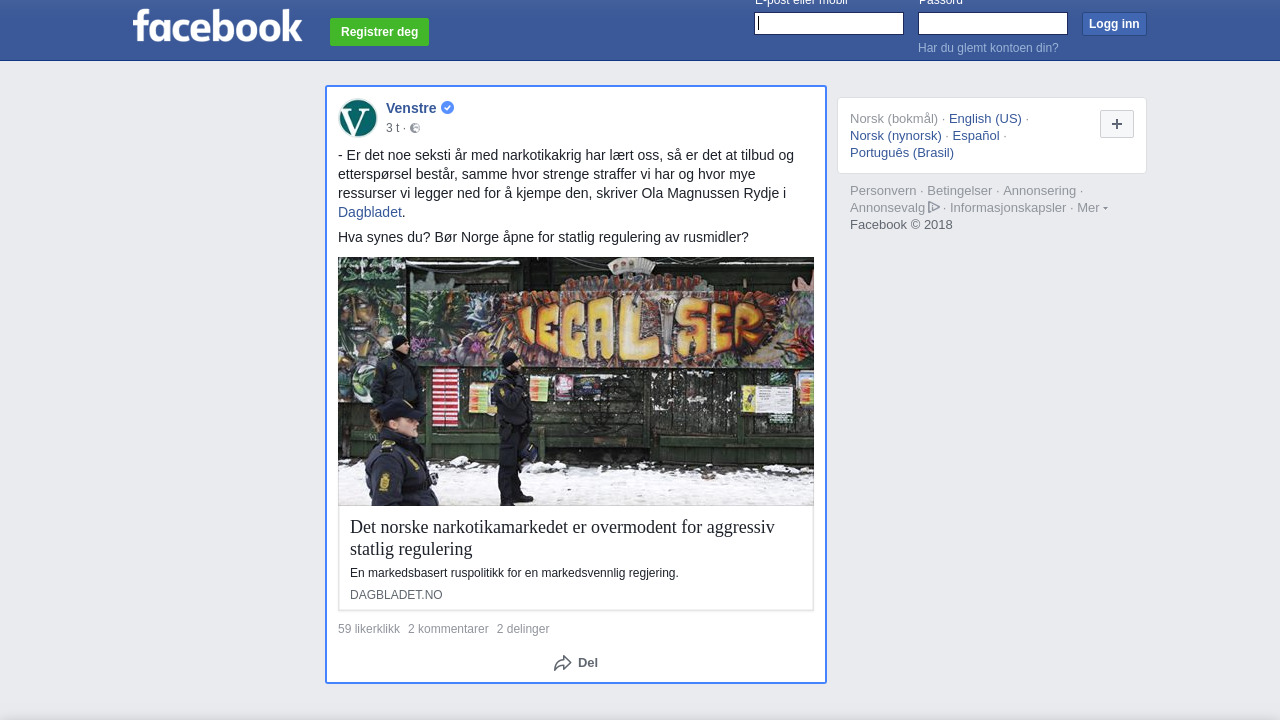Open Venstre profile picture

pos(358,118)
